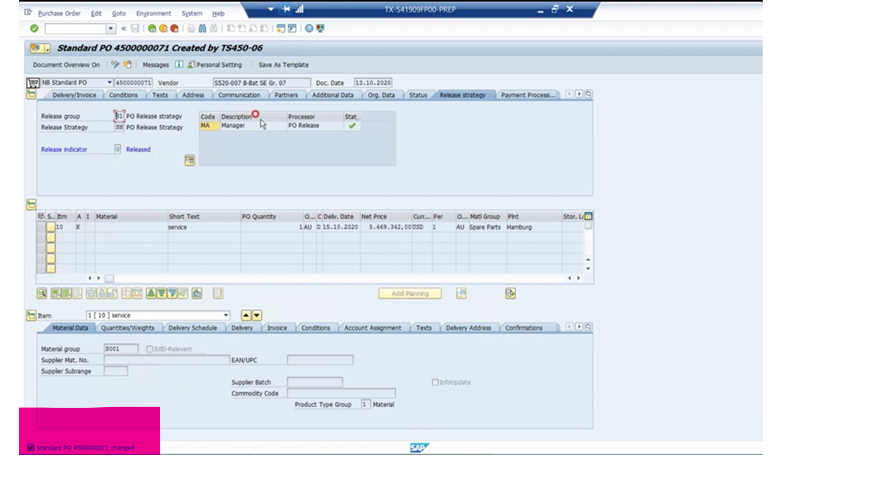This screenshot has height=483, width=876.
Task: Click the header tabs scroll right arrow
Action: (x=579, y=94)
